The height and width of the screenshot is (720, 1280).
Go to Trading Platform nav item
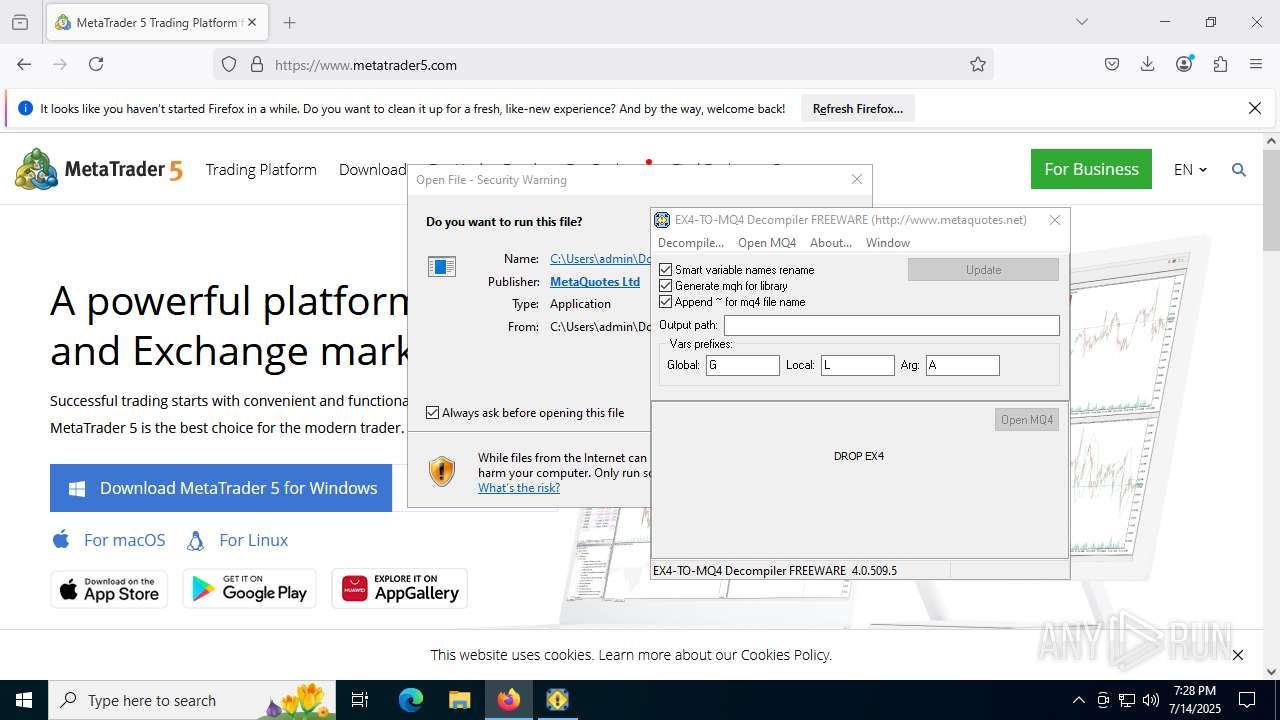coord(261,170)
